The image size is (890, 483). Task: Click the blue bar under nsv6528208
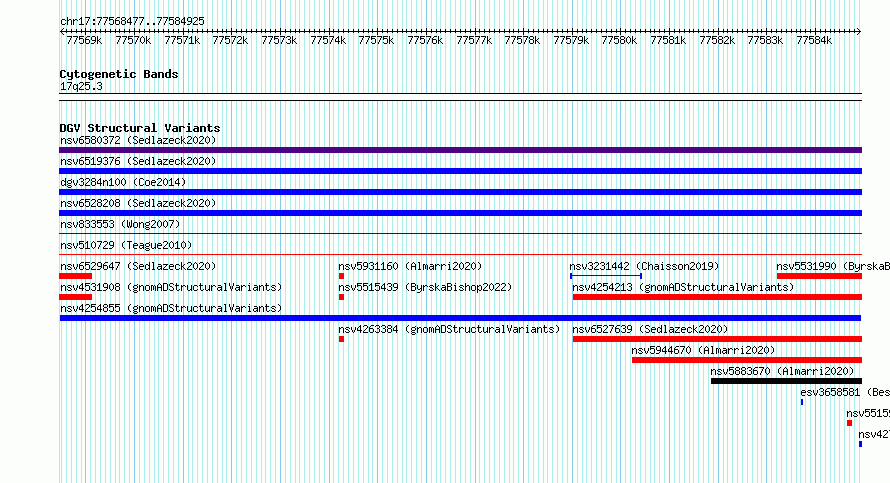[460, 213]
